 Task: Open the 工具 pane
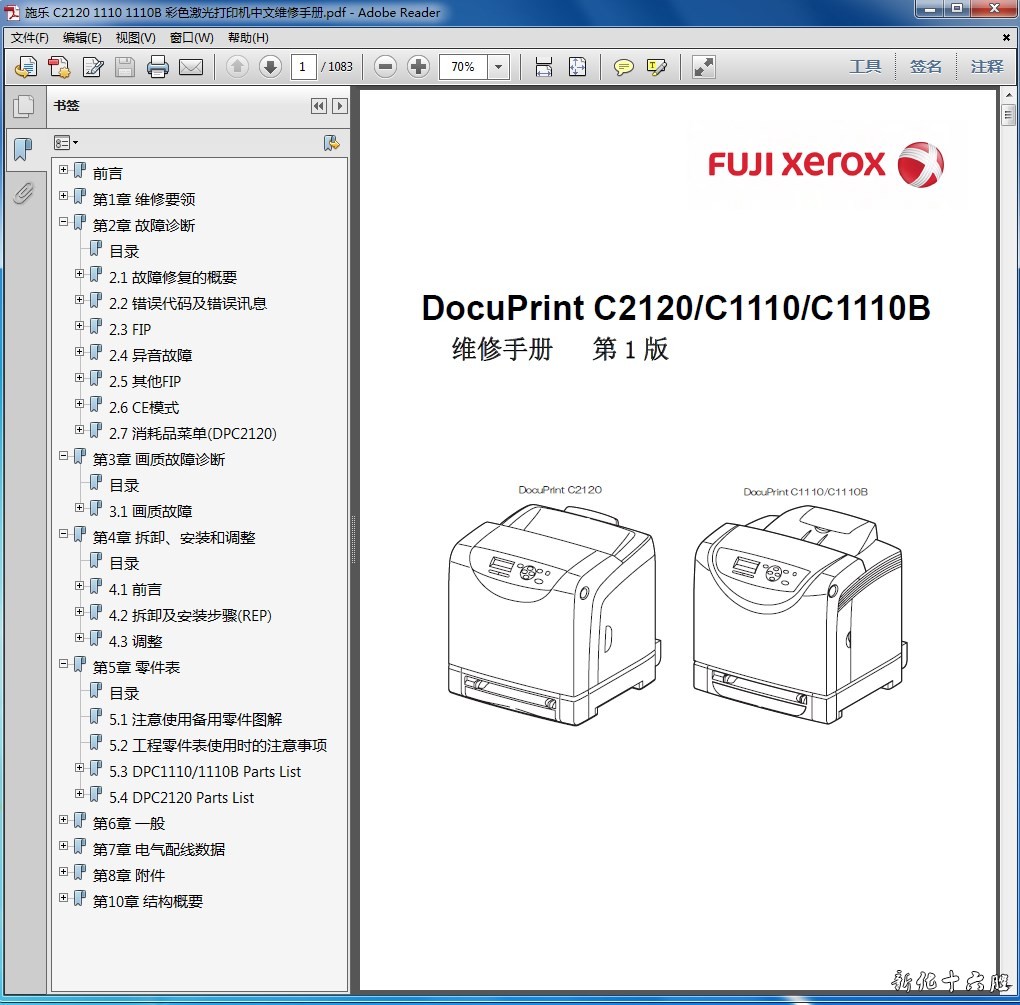point(865,67)
